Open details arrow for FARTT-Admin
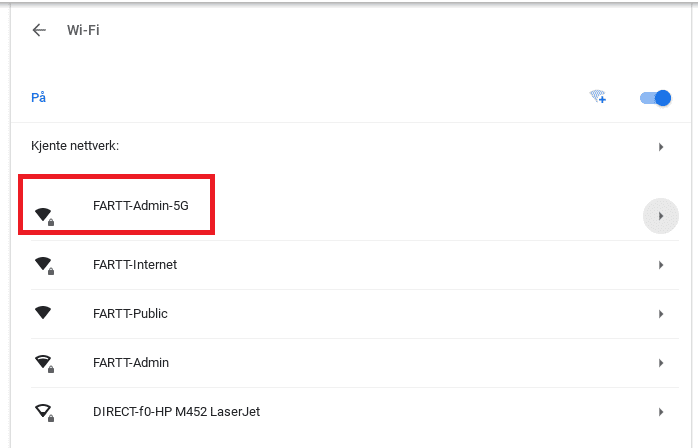 click(661, 363)
